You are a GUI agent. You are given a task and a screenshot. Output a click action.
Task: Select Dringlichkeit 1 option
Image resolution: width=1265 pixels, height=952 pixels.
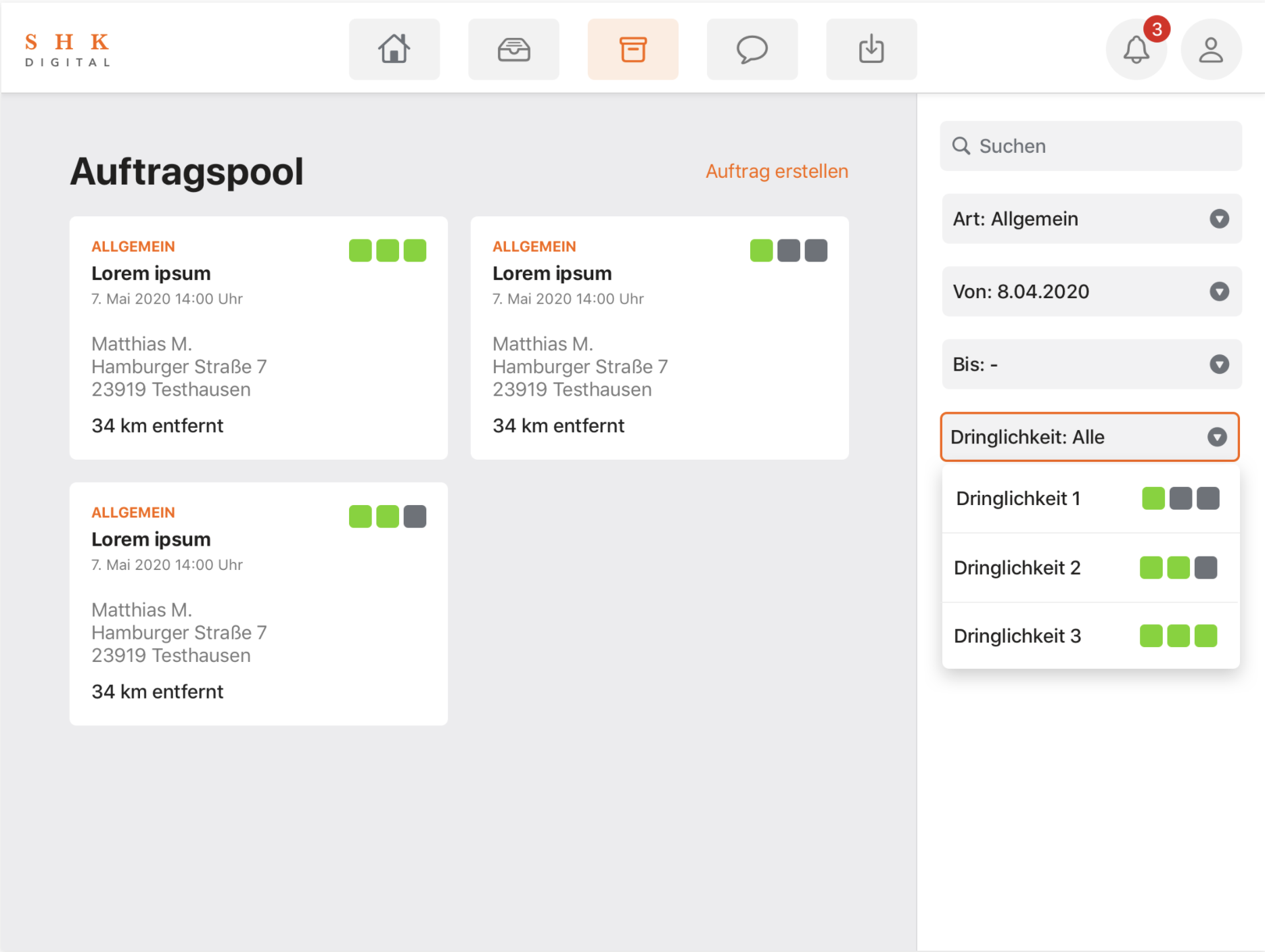(1090, 499)
